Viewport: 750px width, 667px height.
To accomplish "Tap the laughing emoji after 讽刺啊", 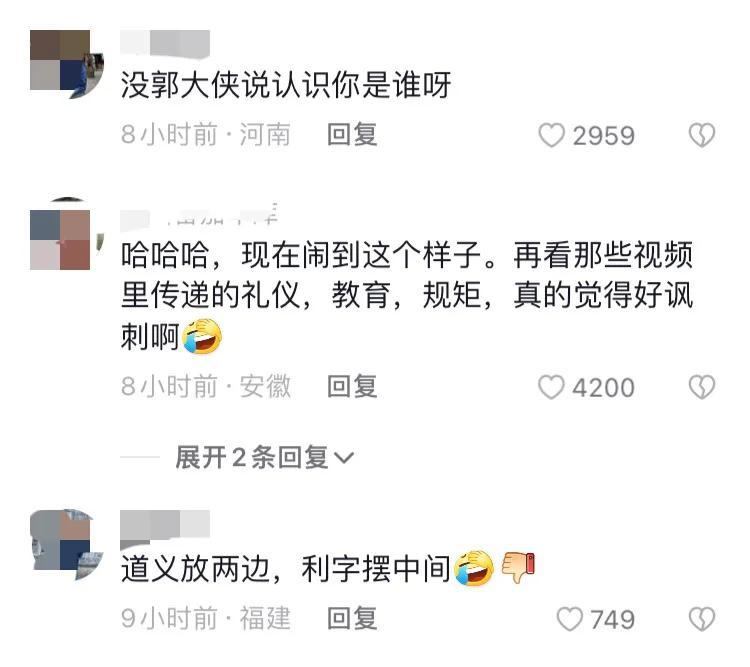I will (202, 336).
